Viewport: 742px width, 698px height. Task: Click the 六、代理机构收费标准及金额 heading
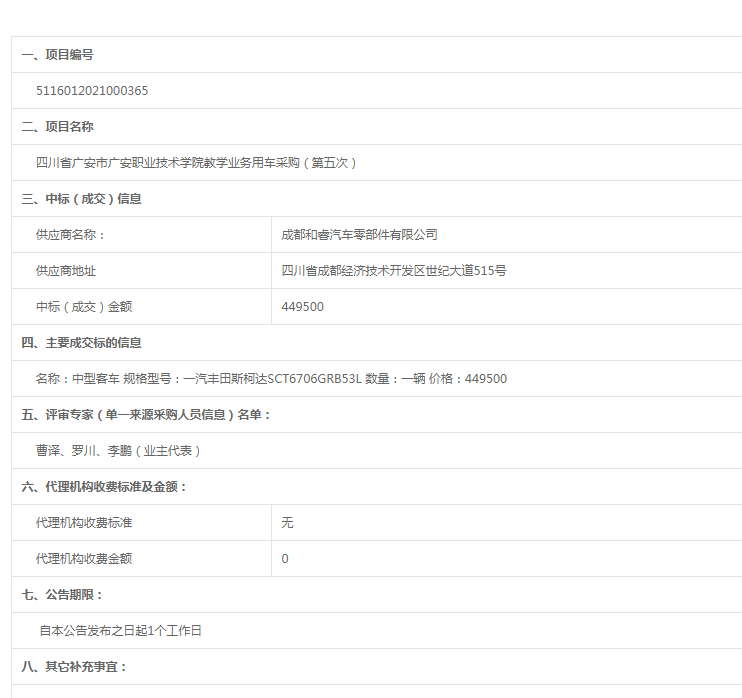tap(105, 487)
